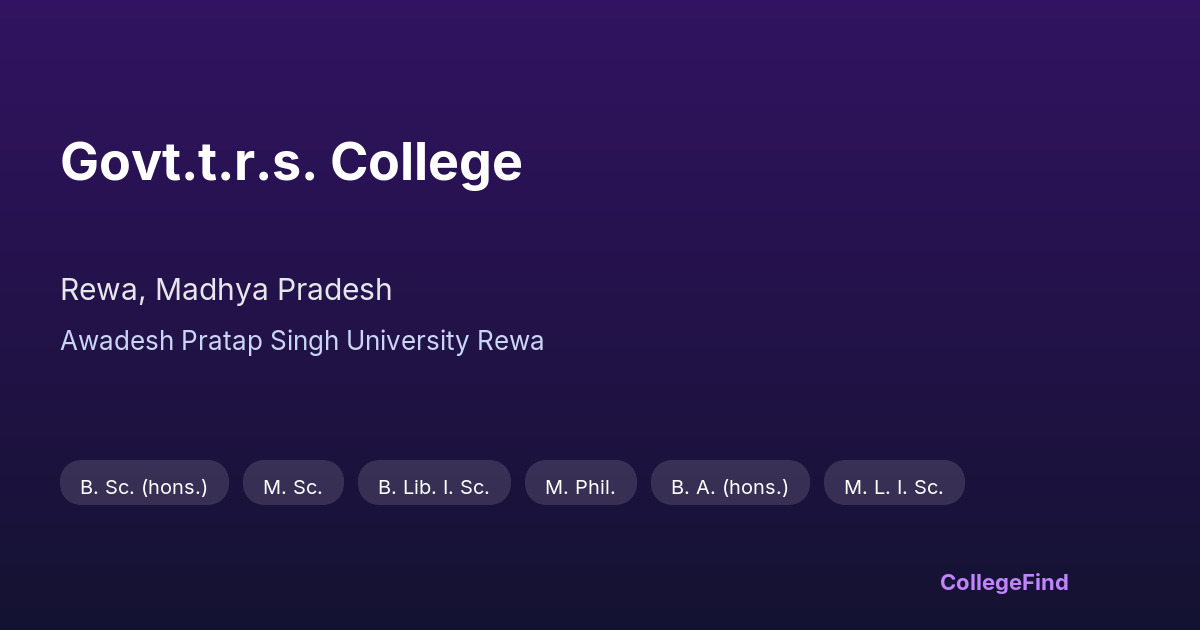Image resolution: width=1200 pixels, height=630 pixels.
Task: Click the Govt.t.r.s. College heading
Action: point(291,161)
